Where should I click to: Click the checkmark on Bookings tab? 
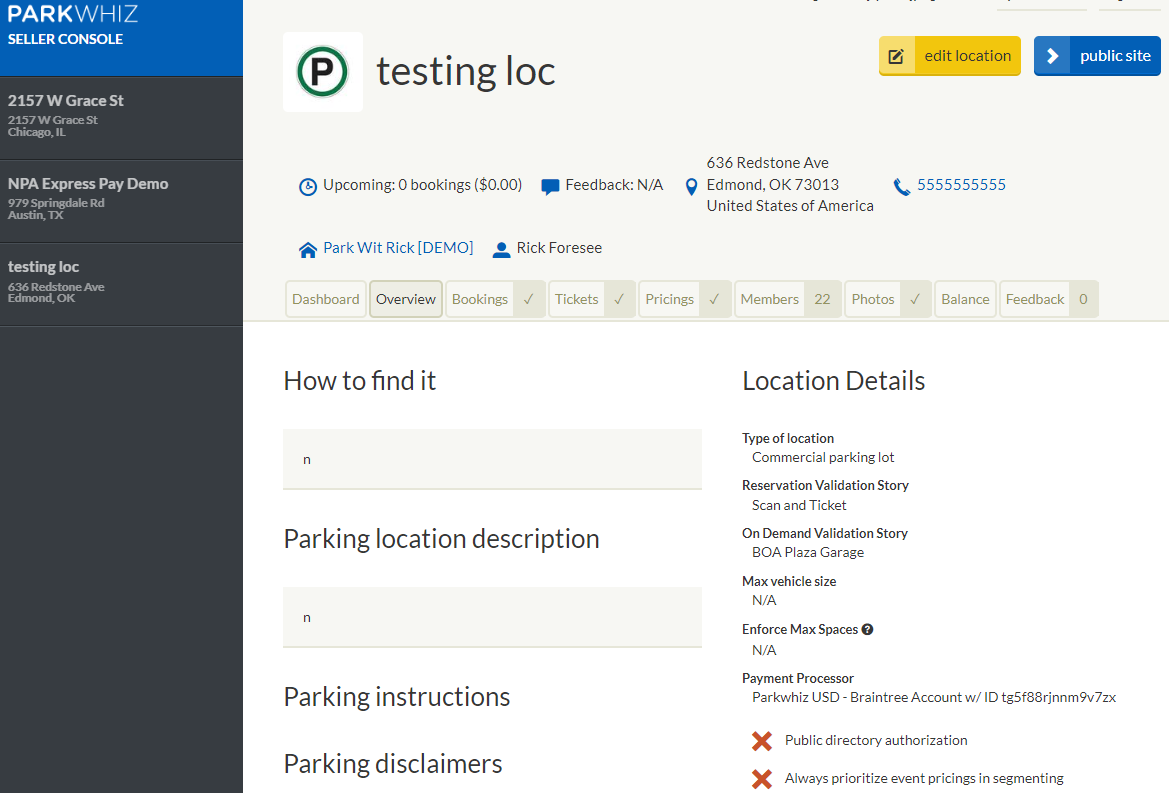529,299
